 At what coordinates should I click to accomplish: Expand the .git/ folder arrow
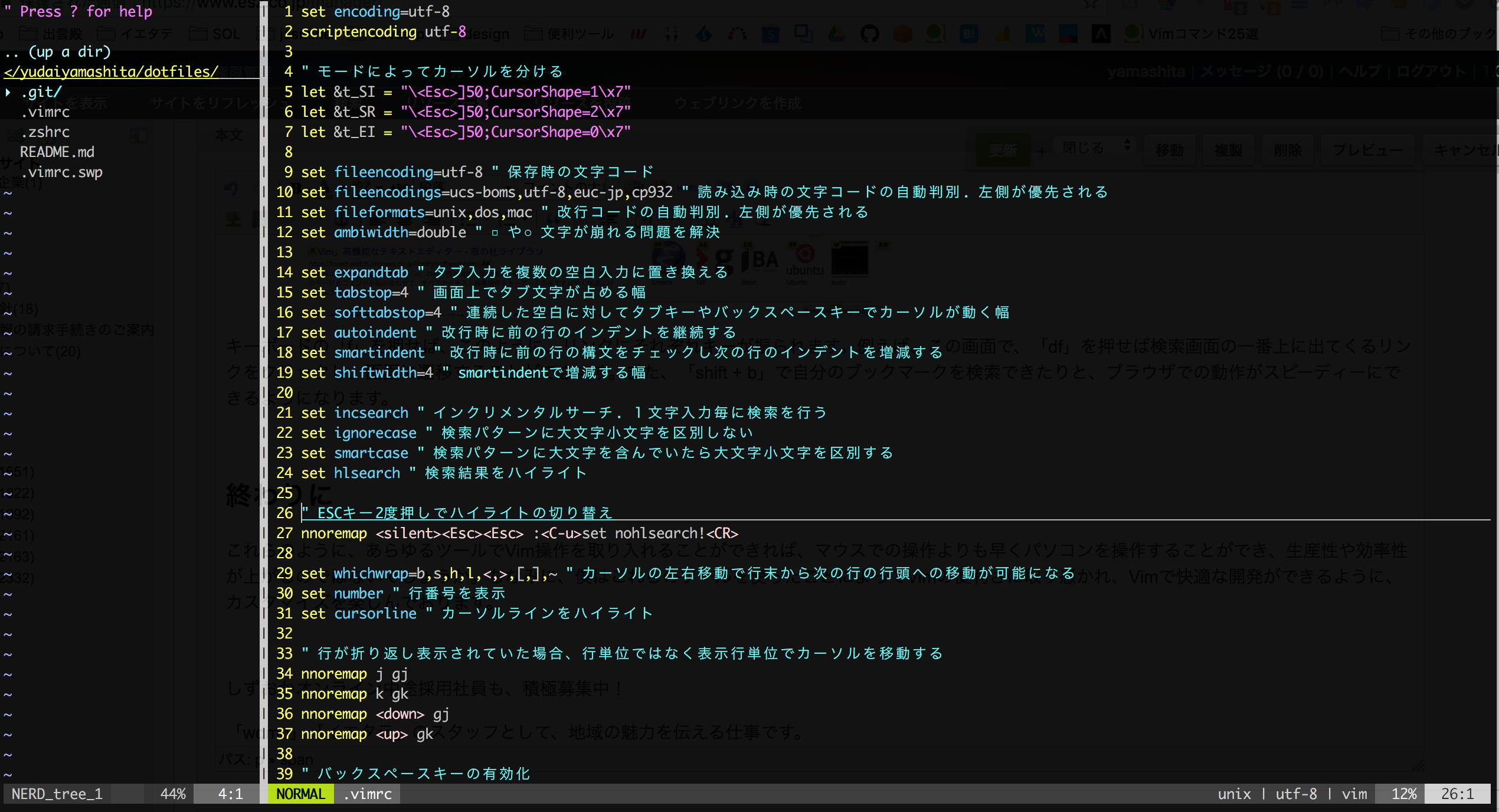(x=8, y=92)
